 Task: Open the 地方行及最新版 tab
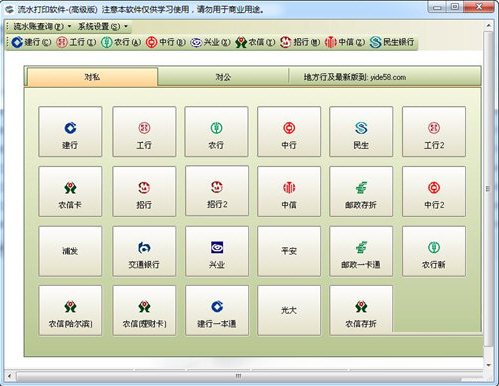tap(355, 77)
